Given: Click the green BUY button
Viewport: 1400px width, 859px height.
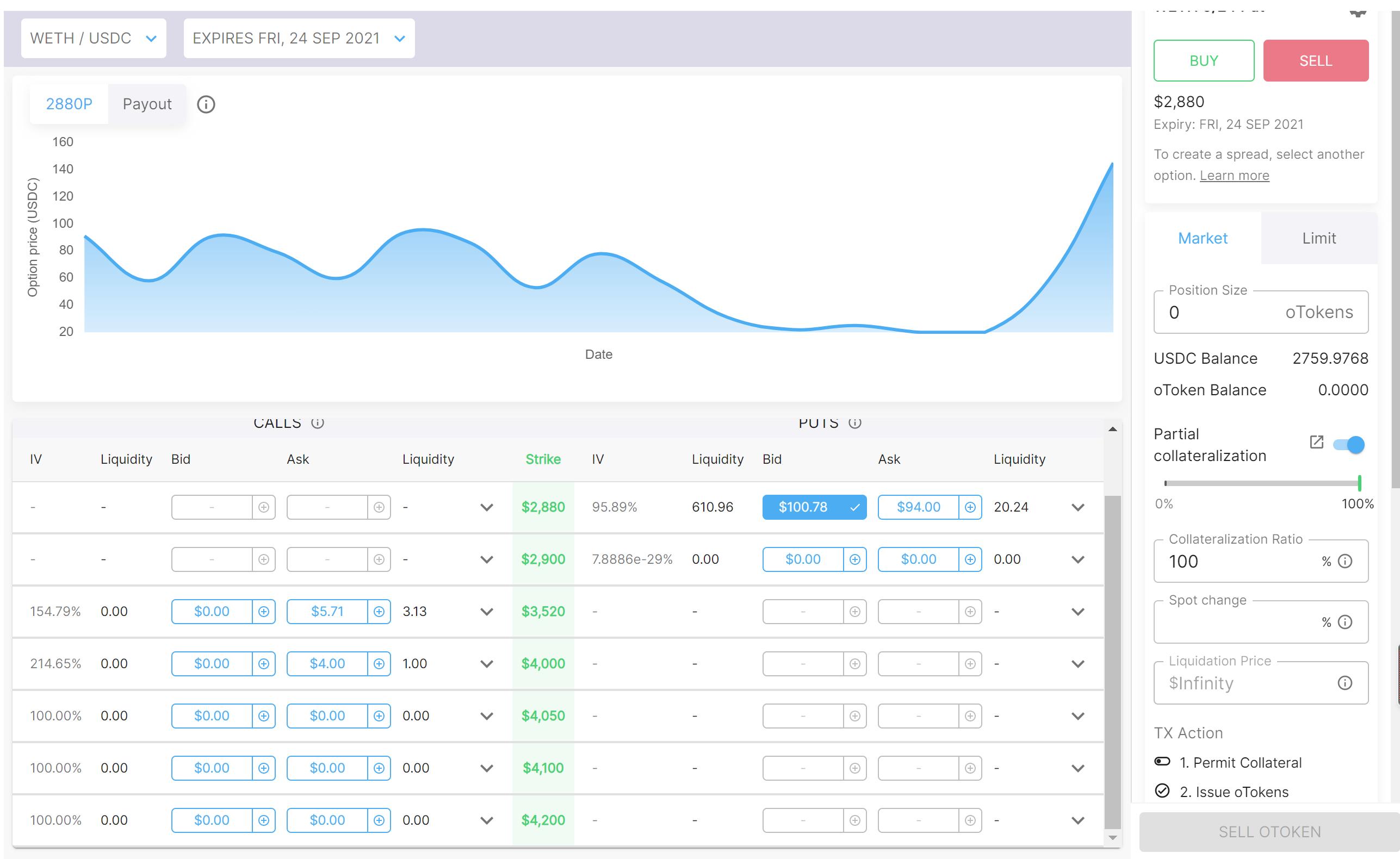Looking at the screenshot, I should tap(1204, 61).
